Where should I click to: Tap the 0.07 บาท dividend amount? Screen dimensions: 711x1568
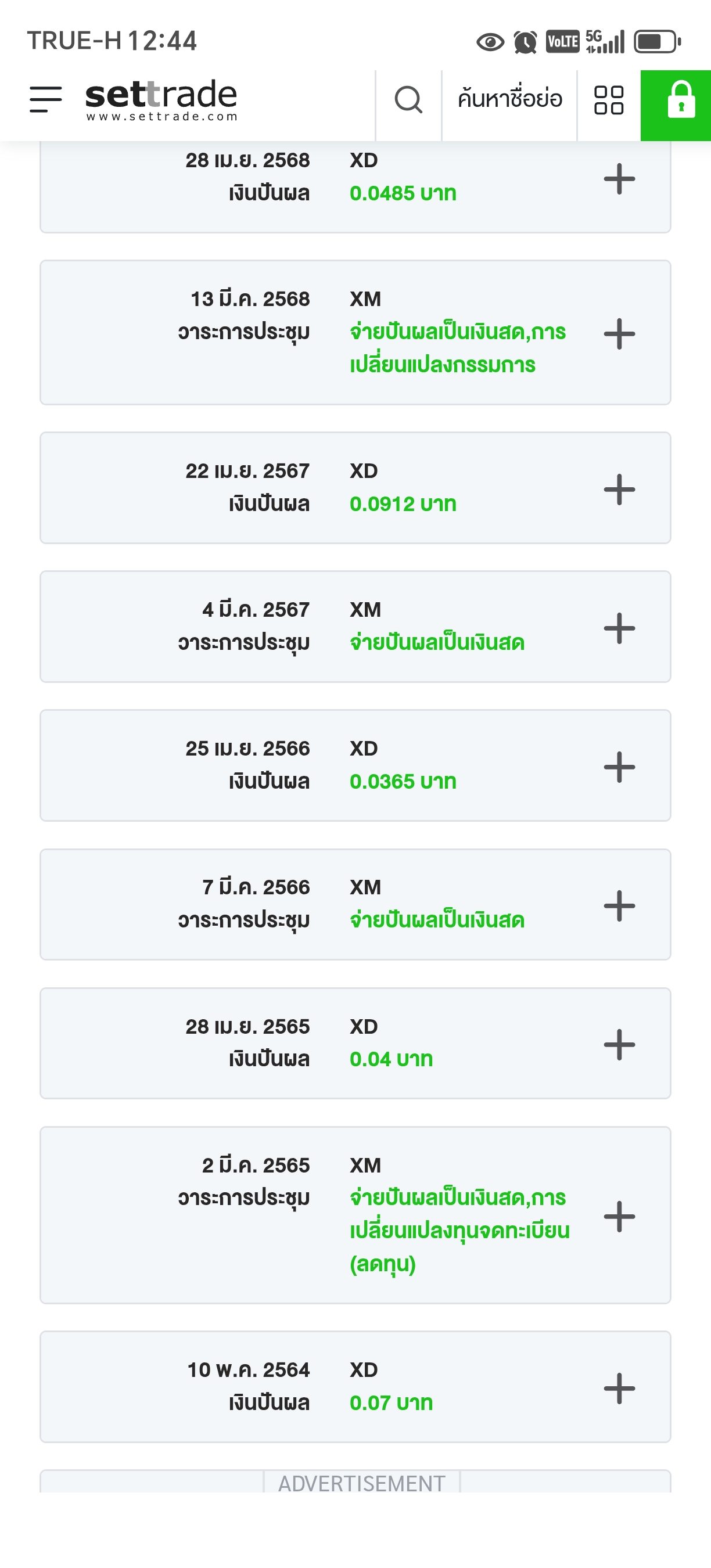click(391, 1403)
